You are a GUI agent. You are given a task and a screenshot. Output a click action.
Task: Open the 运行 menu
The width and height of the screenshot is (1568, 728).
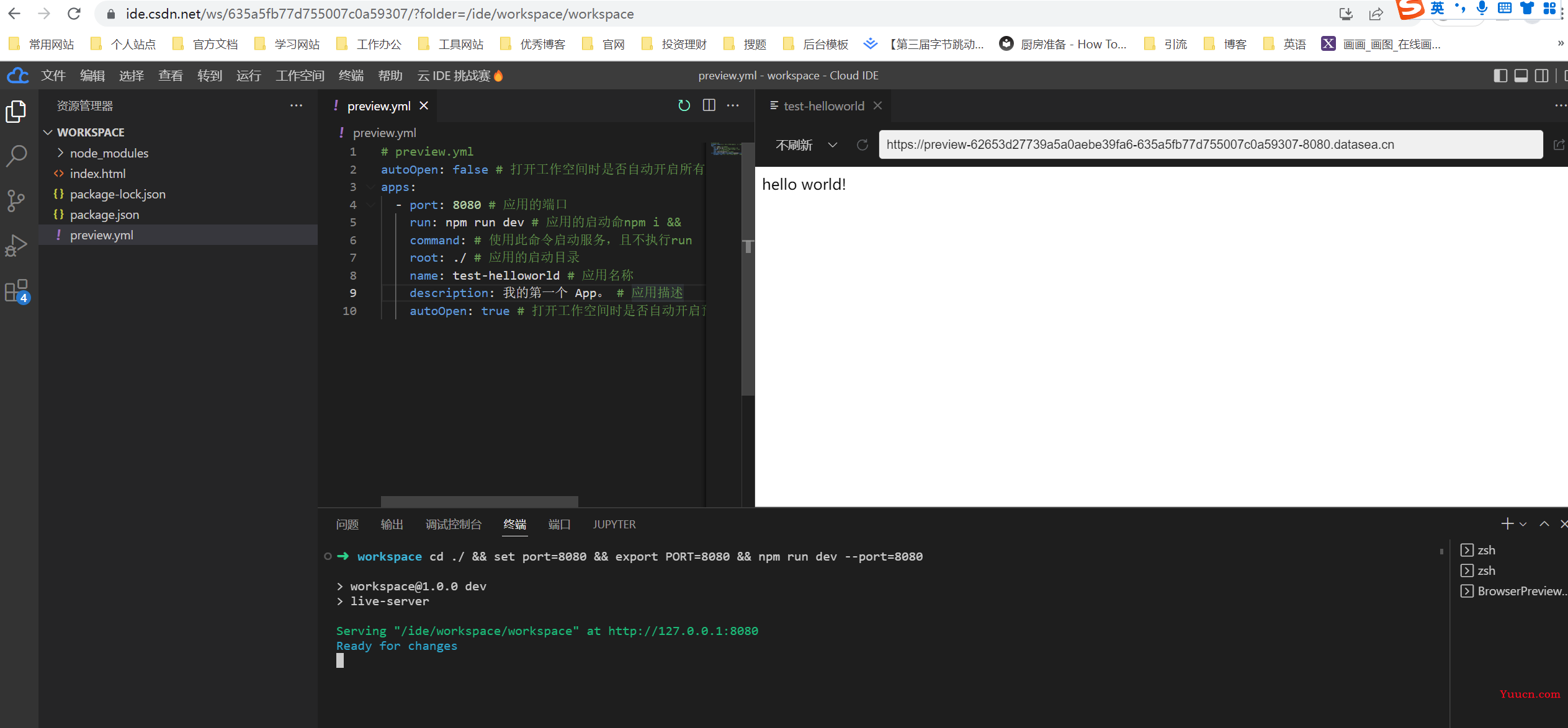(x=249, y=76)
